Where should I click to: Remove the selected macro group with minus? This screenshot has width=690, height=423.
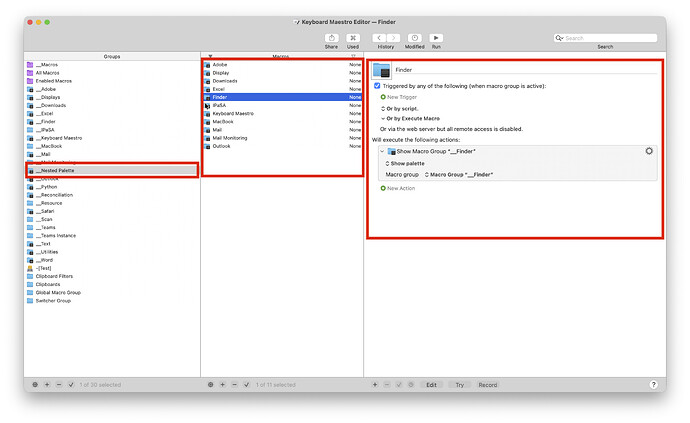59,384
